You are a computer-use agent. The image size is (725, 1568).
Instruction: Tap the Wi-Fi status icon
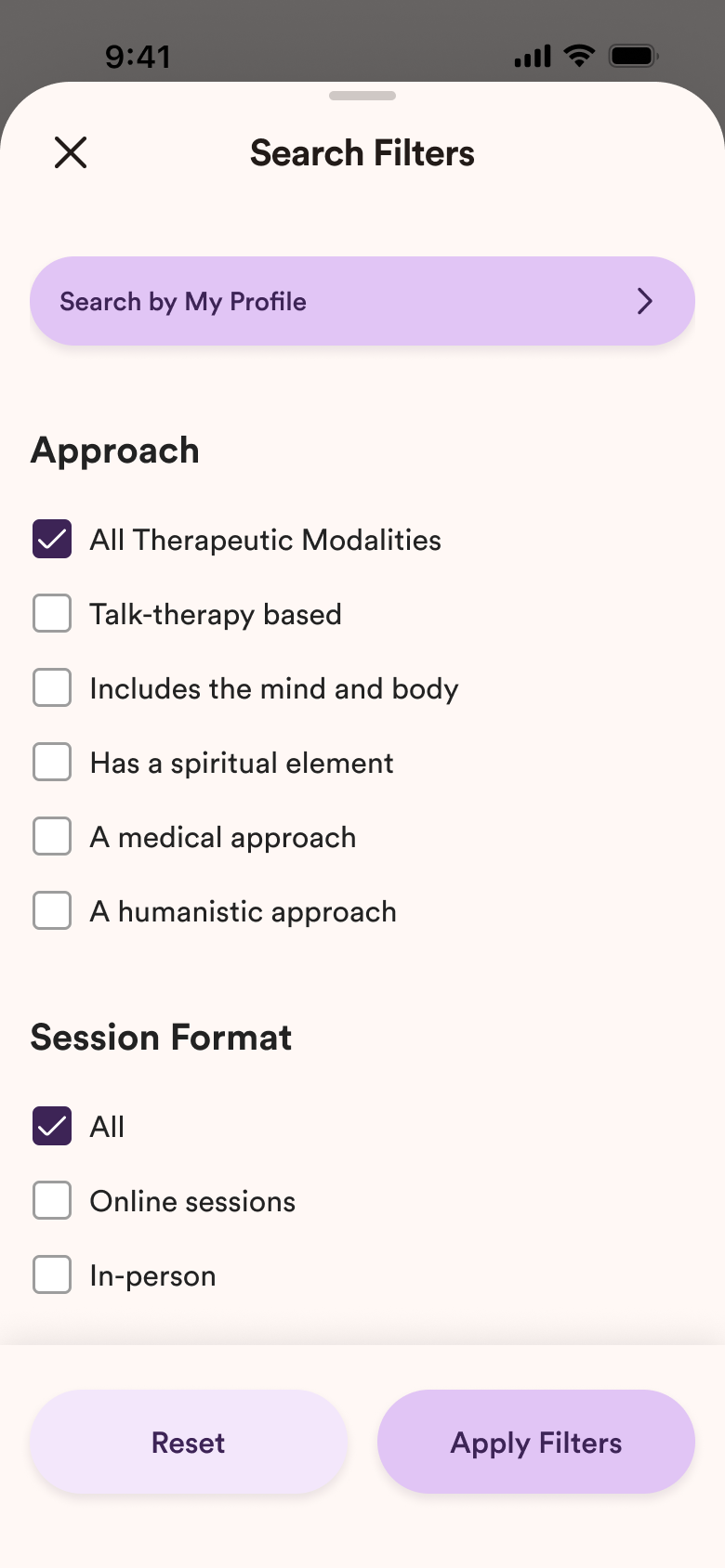click(580, 56)
